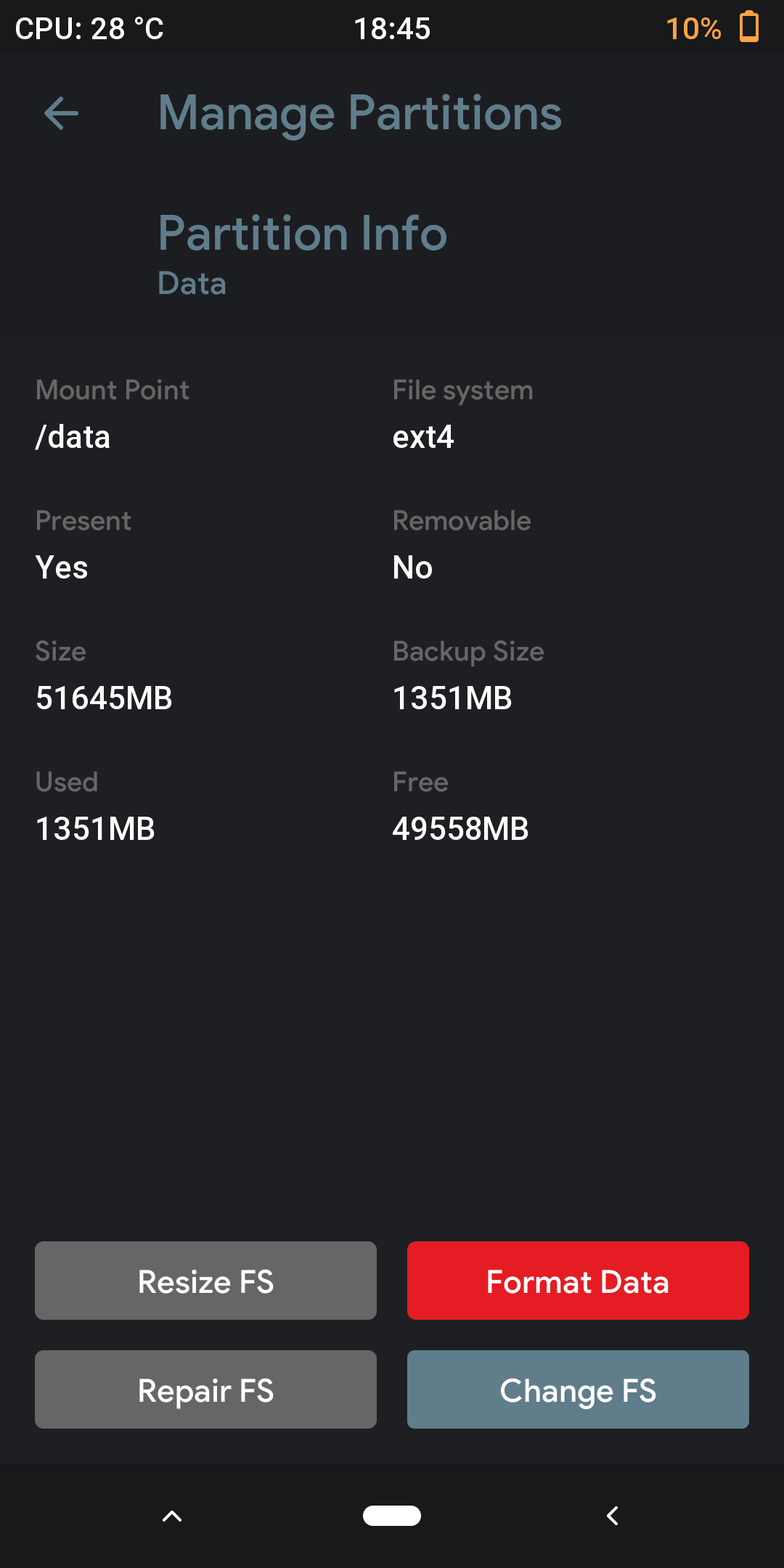Tap the 10% battery percentage
The height and width of the screenshot is (1568, 784).
(693, 29)
